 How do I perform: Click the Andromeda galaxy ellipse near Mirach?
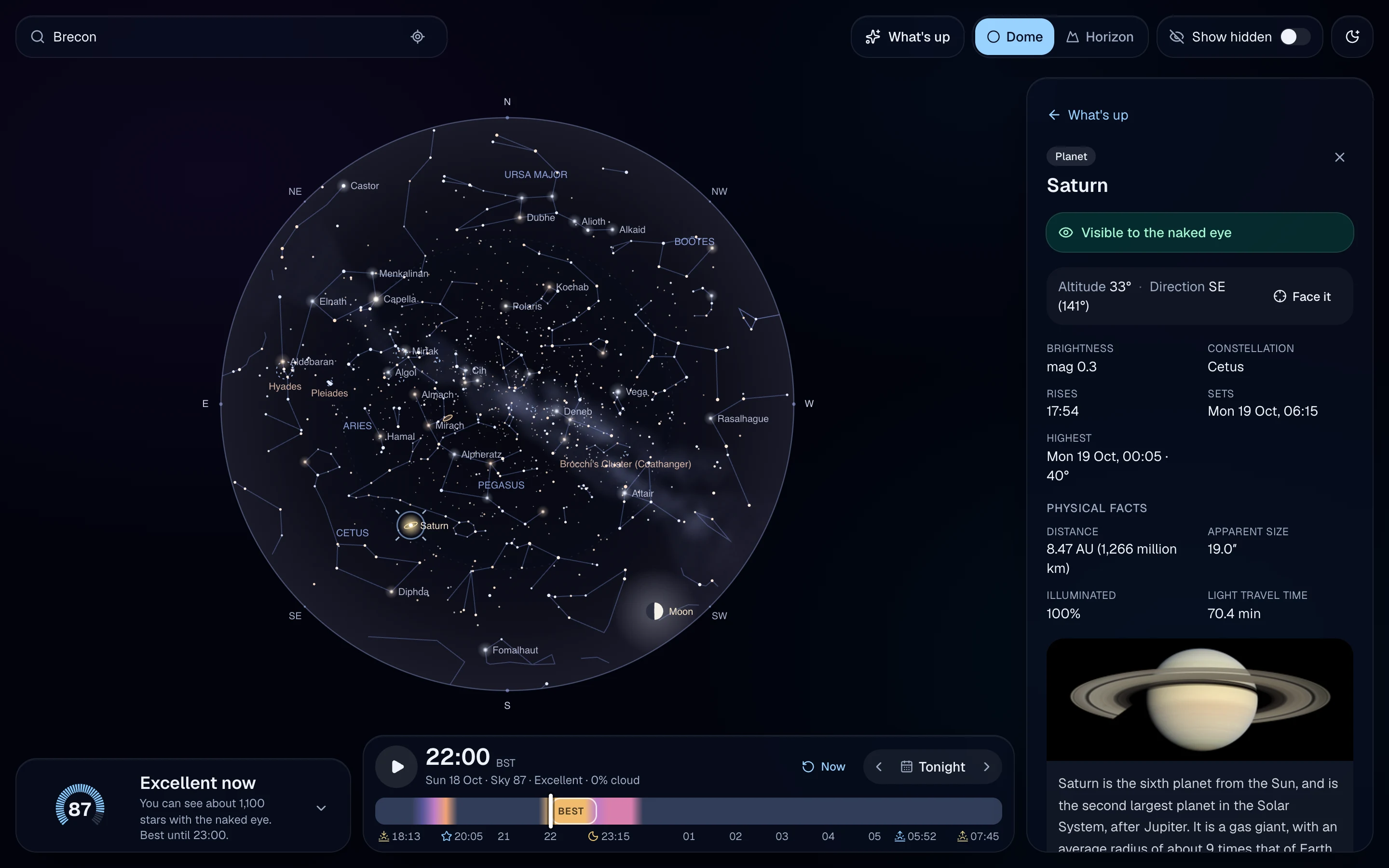(x=448, y=417)
